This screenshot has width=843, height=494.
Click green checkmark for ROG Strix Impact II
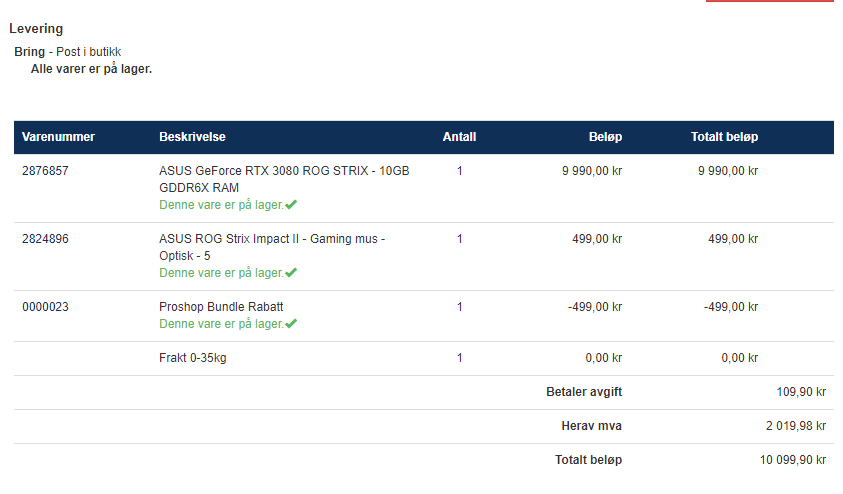coord(291,273)
